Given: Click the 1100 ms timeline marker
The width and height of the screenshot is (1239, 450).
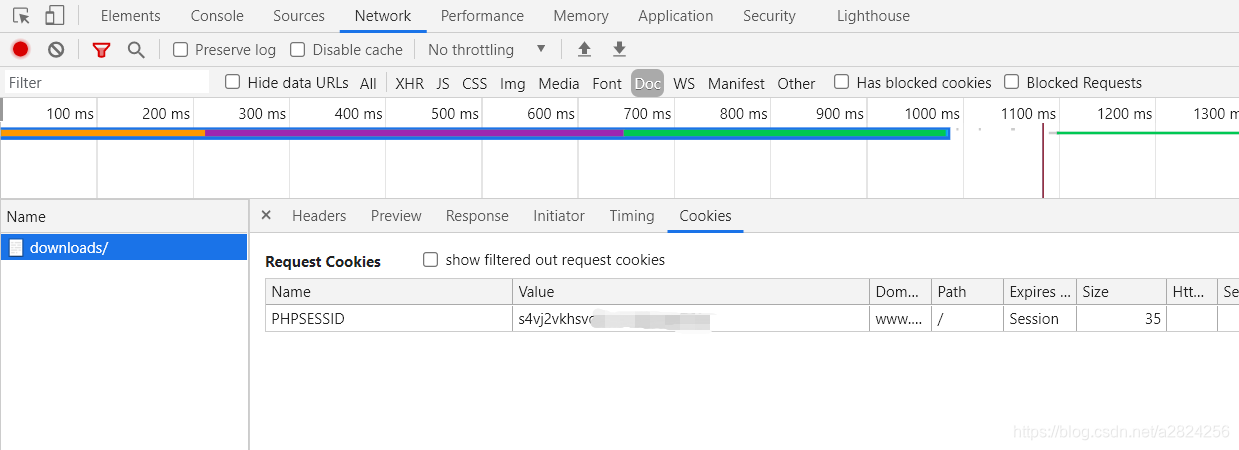Looking at the screenshot, I should (1030, 113).
